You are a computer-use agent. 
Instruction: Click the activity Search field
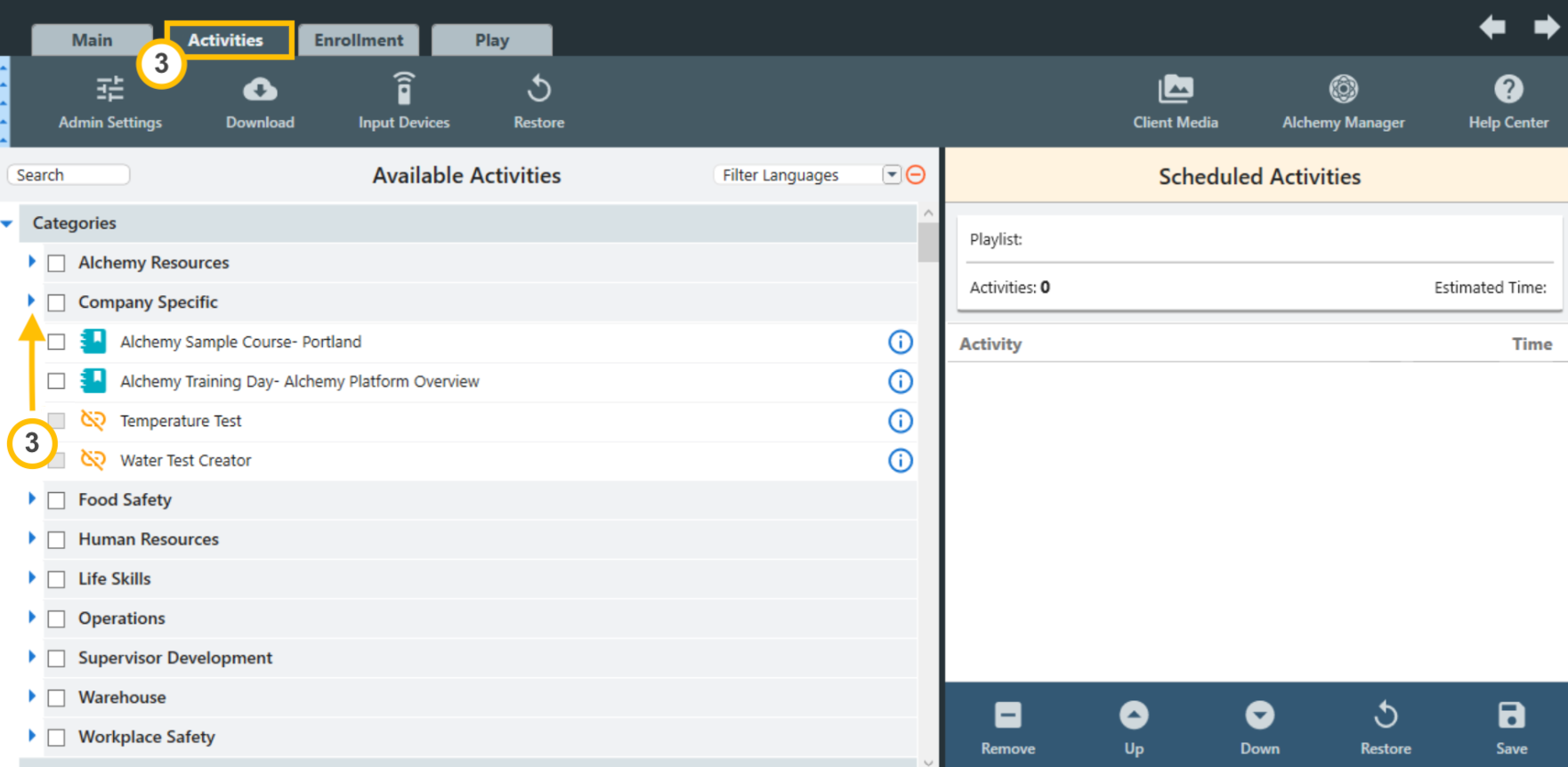coord(69,175)
